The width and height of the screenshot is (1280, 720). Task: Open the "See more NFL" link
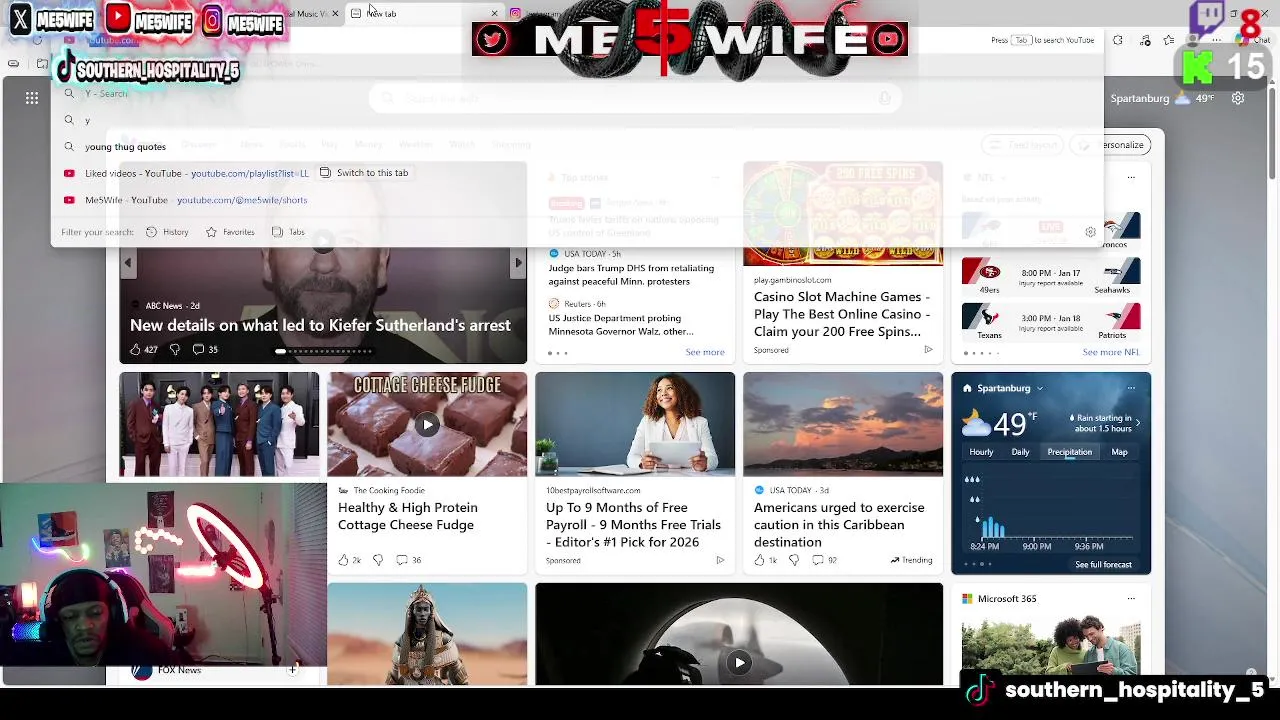[x=1111, y=352]
